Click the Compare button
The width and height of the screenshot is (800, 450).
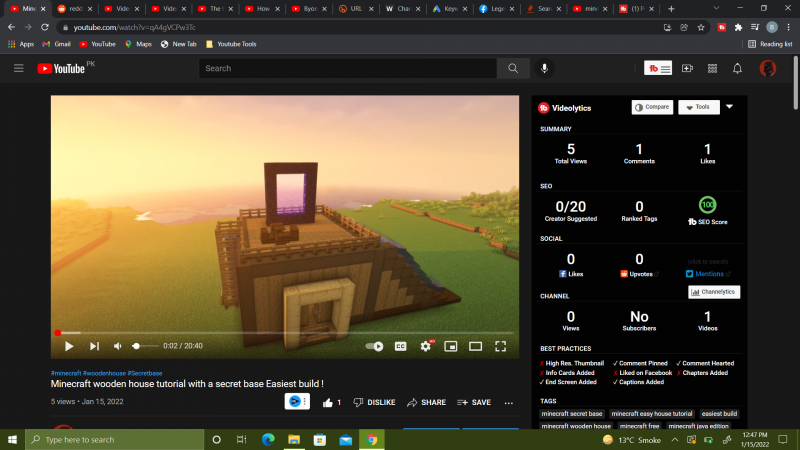click(652, 107)
